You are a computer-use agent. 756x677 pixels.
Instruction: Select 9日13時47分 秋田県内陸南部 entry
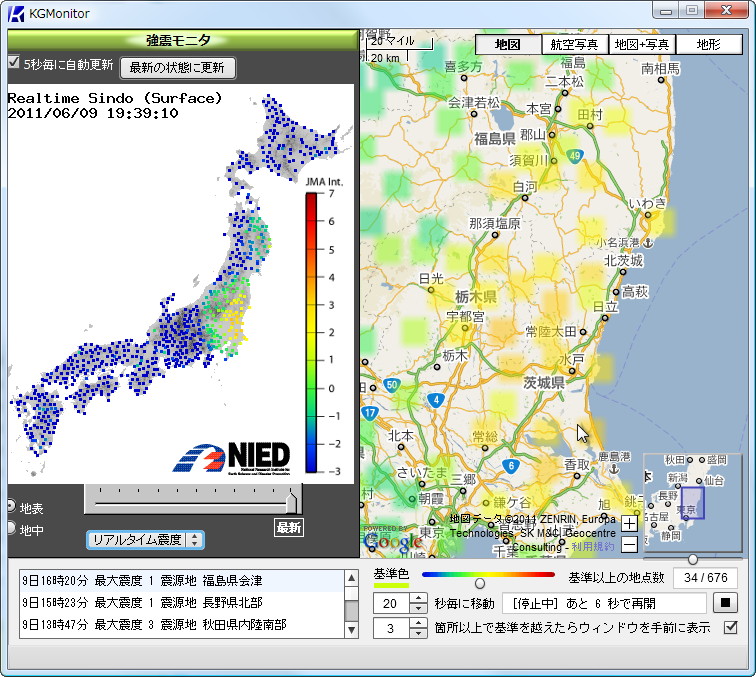click(x=182, y=625)
